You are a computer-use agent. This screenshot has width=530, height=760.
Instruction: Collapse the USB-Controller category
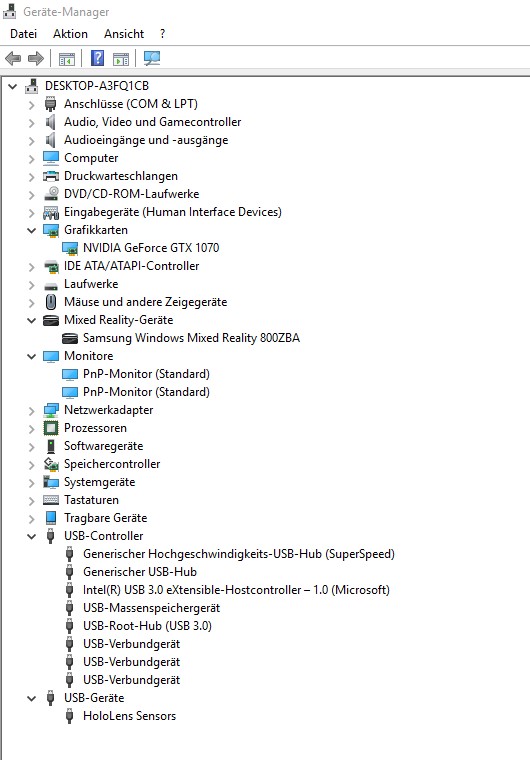[x=32, y=536]
